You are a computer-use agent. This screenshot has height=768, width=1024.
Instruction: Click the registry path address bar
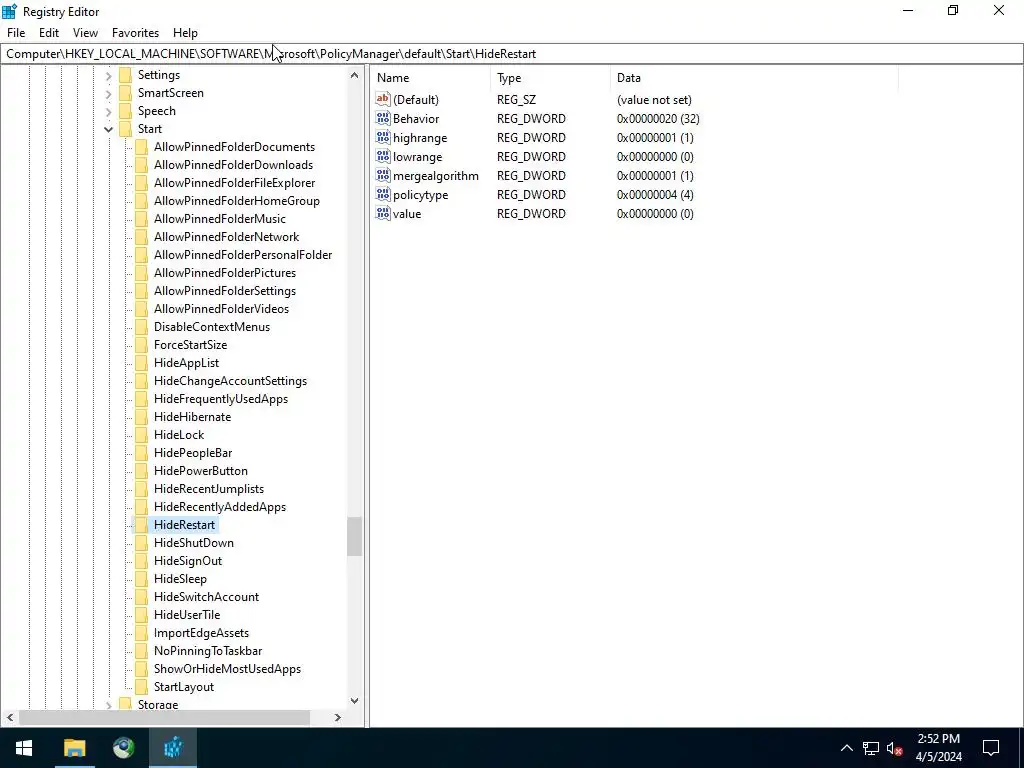(x=512, y=54)
